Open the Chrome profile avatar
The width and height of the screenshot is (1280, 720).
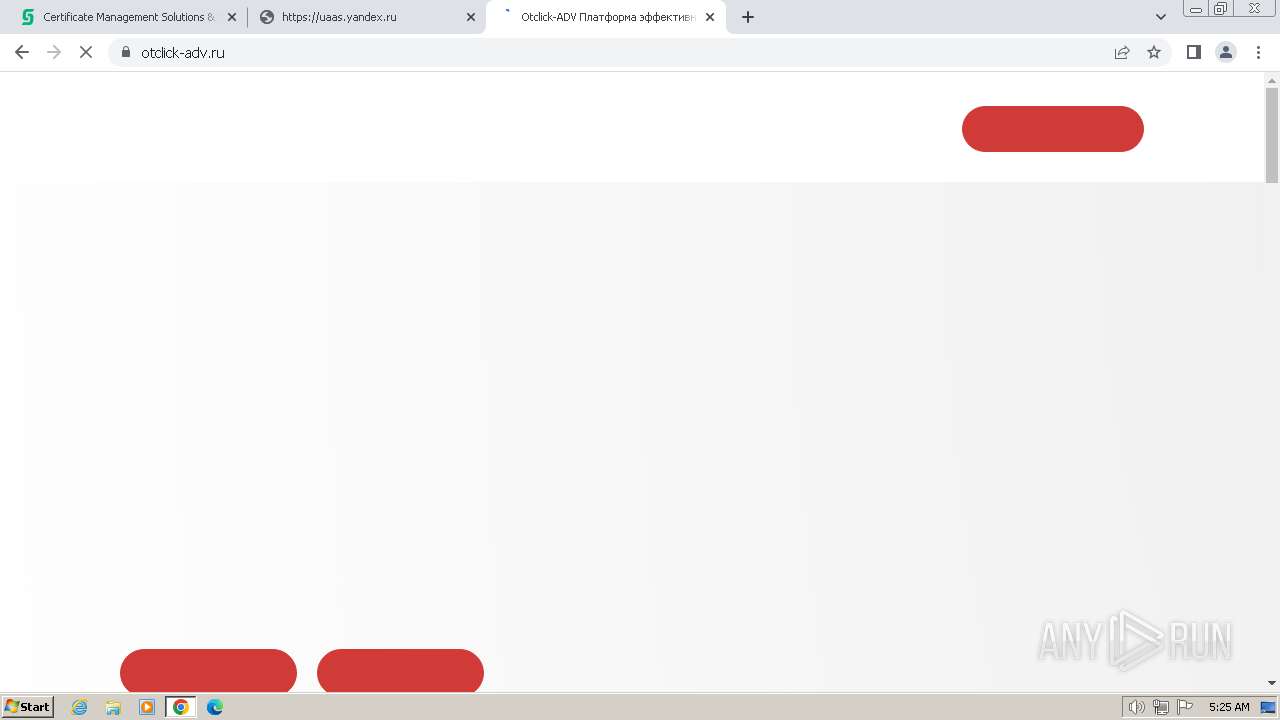point(1226,52)
